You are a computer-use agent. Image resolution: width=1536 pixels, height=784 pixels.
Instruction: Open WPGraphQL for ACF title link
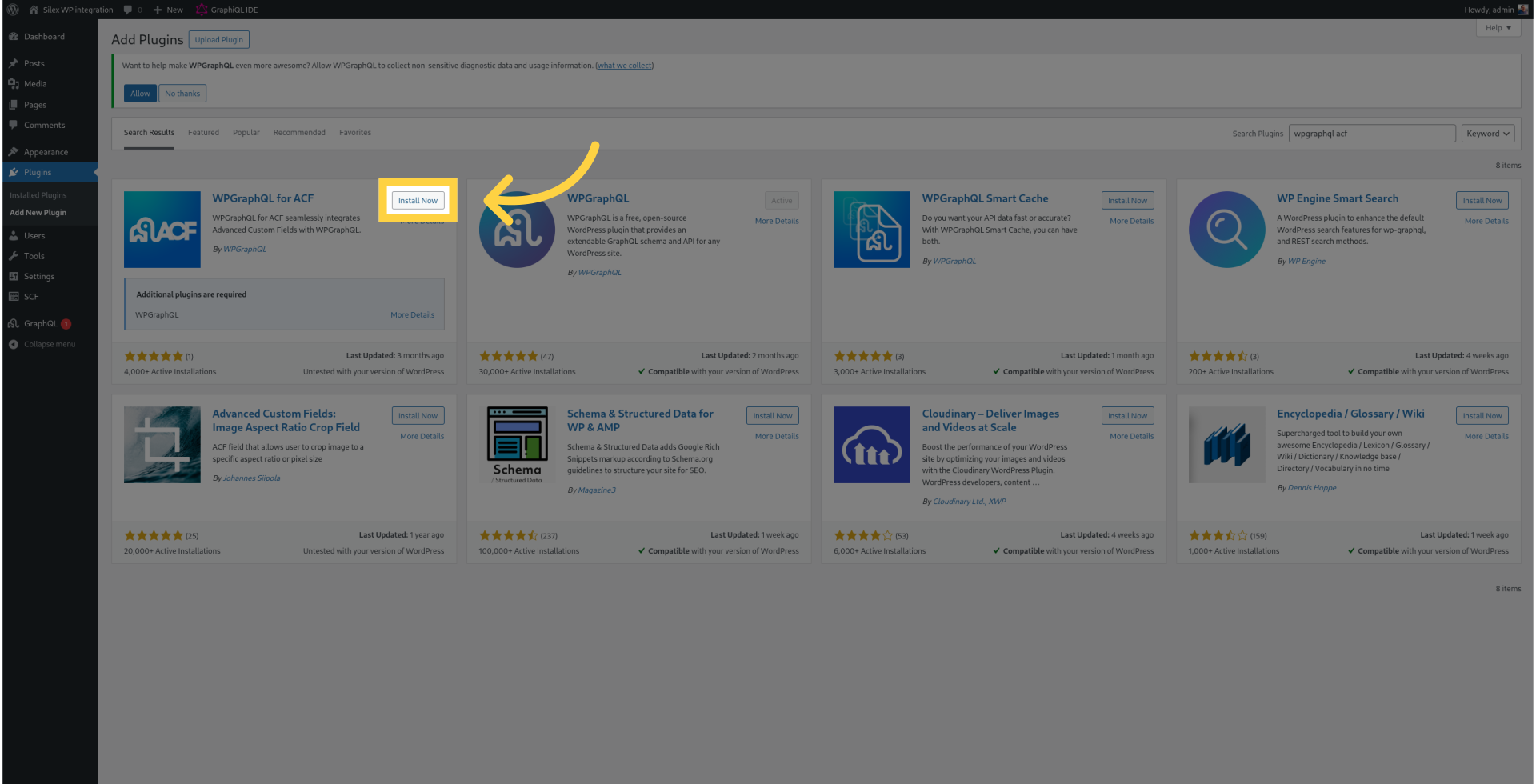(x=262, y=198)
